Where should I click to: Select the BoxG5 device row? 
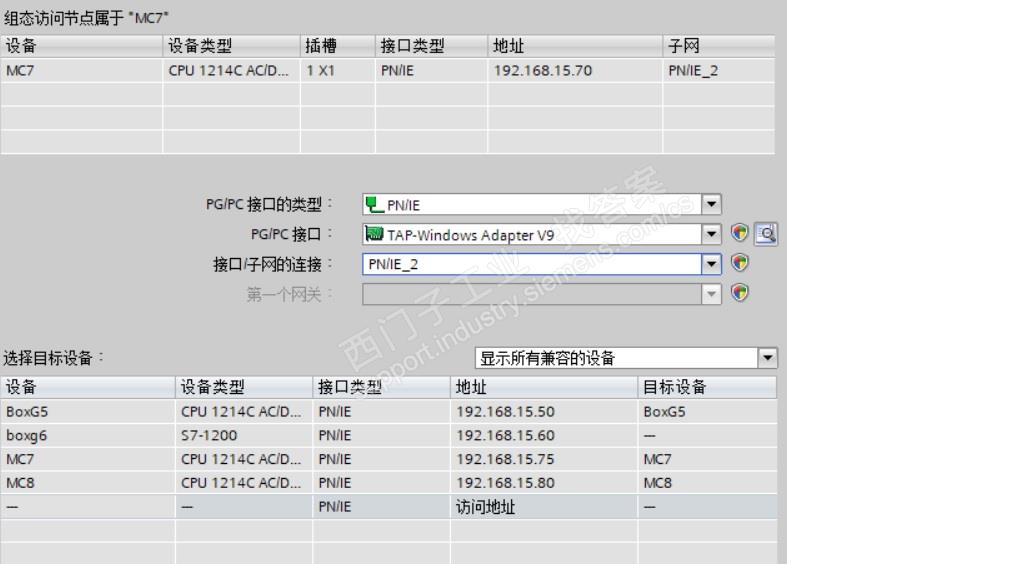pyautogui.click(x=389, y=412)
